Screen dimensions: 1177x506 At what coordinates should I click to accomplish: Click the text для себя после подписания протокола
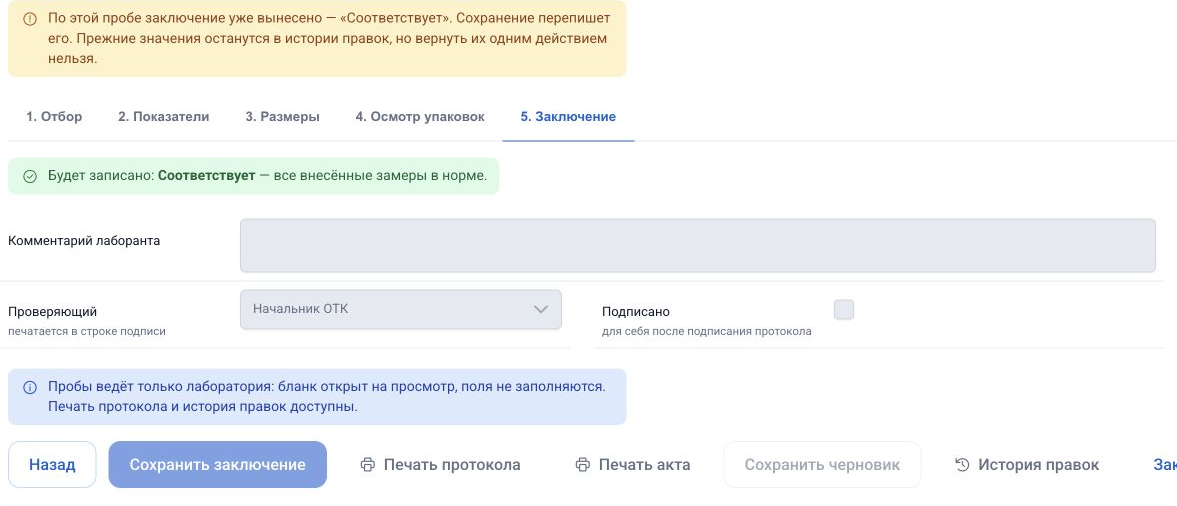[x=706, y=331]
